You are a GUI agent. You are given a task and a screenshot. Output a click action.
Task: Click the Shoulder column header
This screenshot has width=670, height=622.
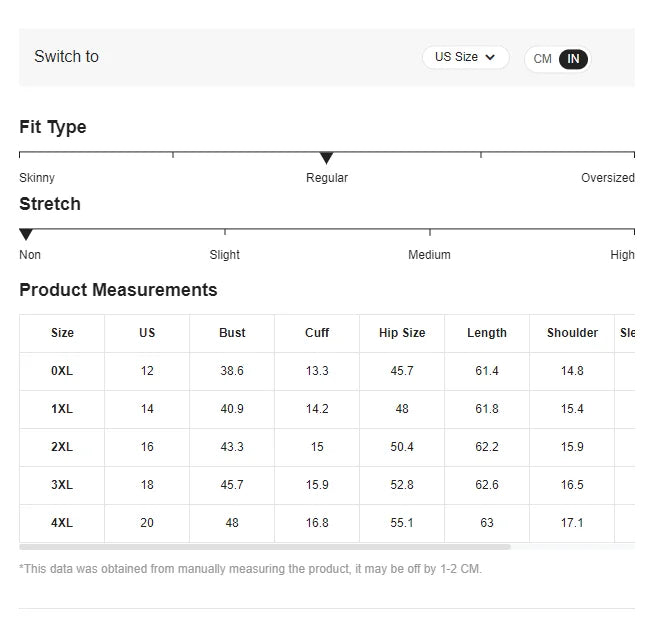pos(572,333)
